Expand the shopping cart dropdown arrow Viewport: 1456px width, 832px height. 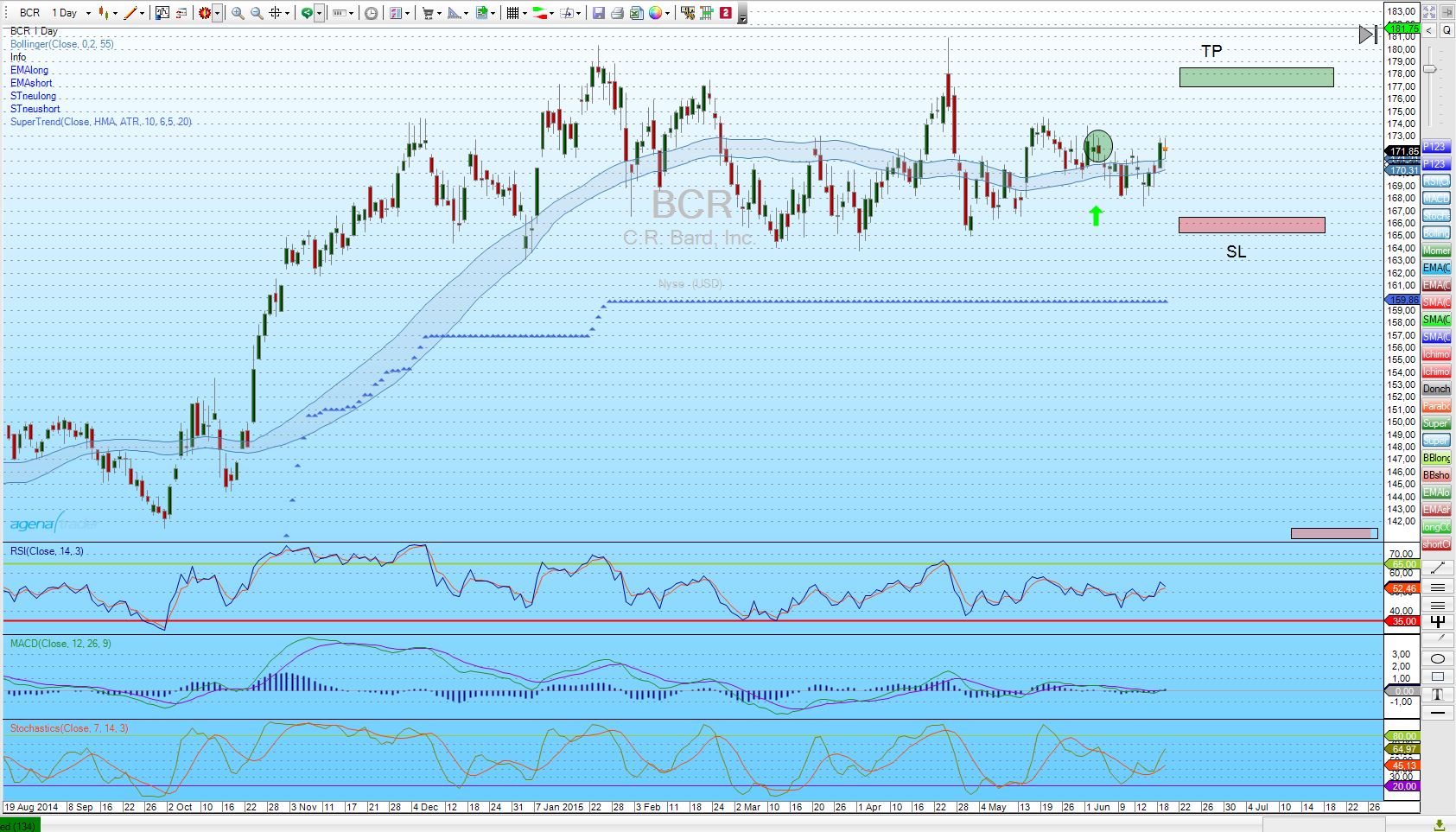439,13
